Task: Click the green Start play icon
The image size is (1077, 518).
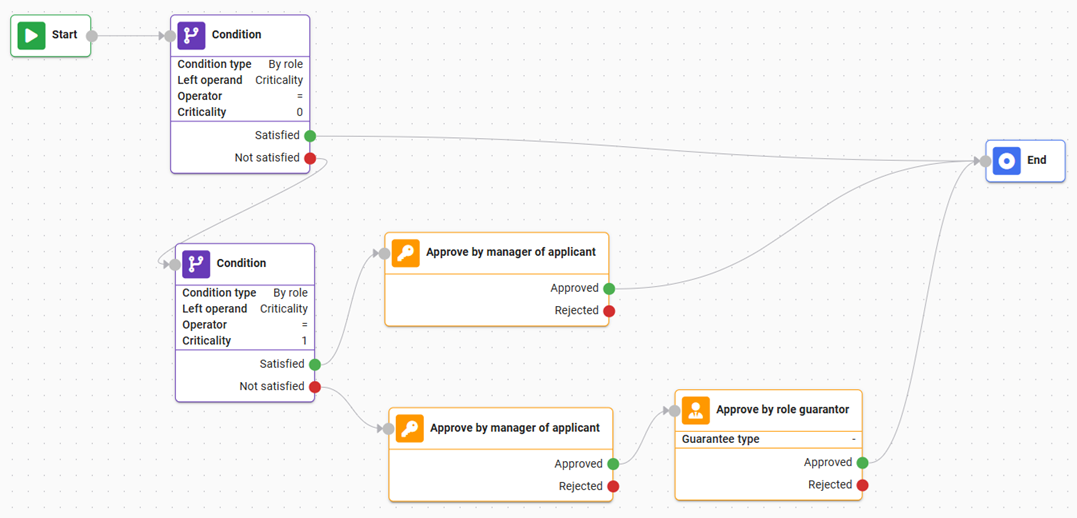Action: (31, 35)
